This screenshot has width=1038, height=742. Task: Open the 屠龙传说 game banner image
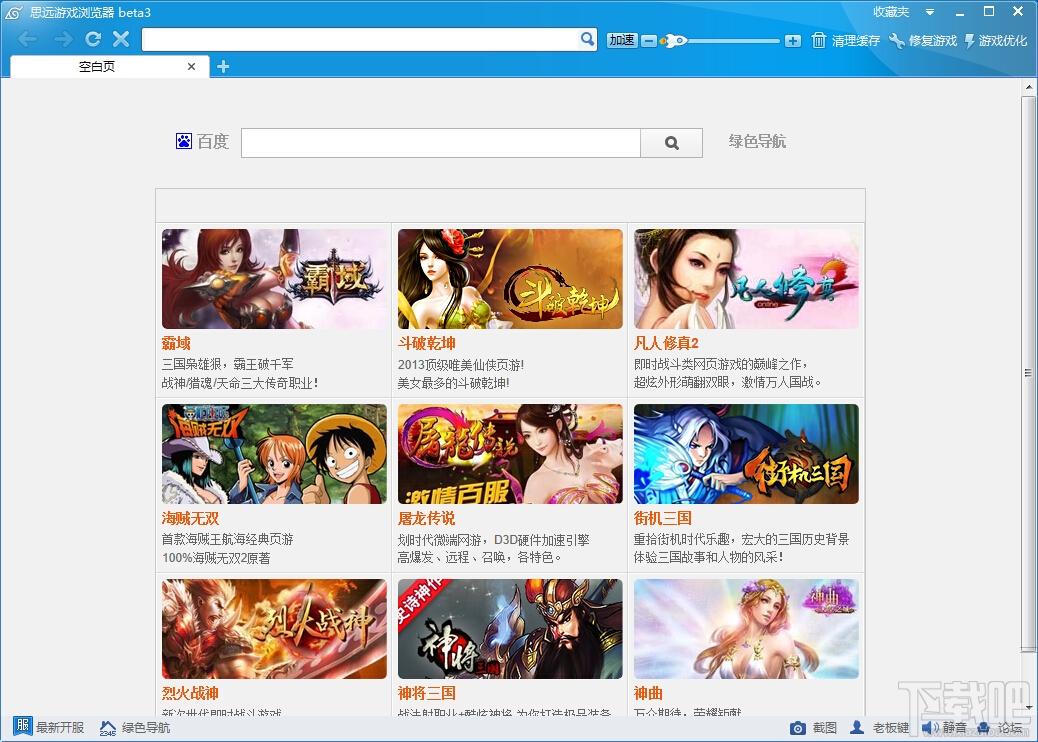click(x=510, y=454)
